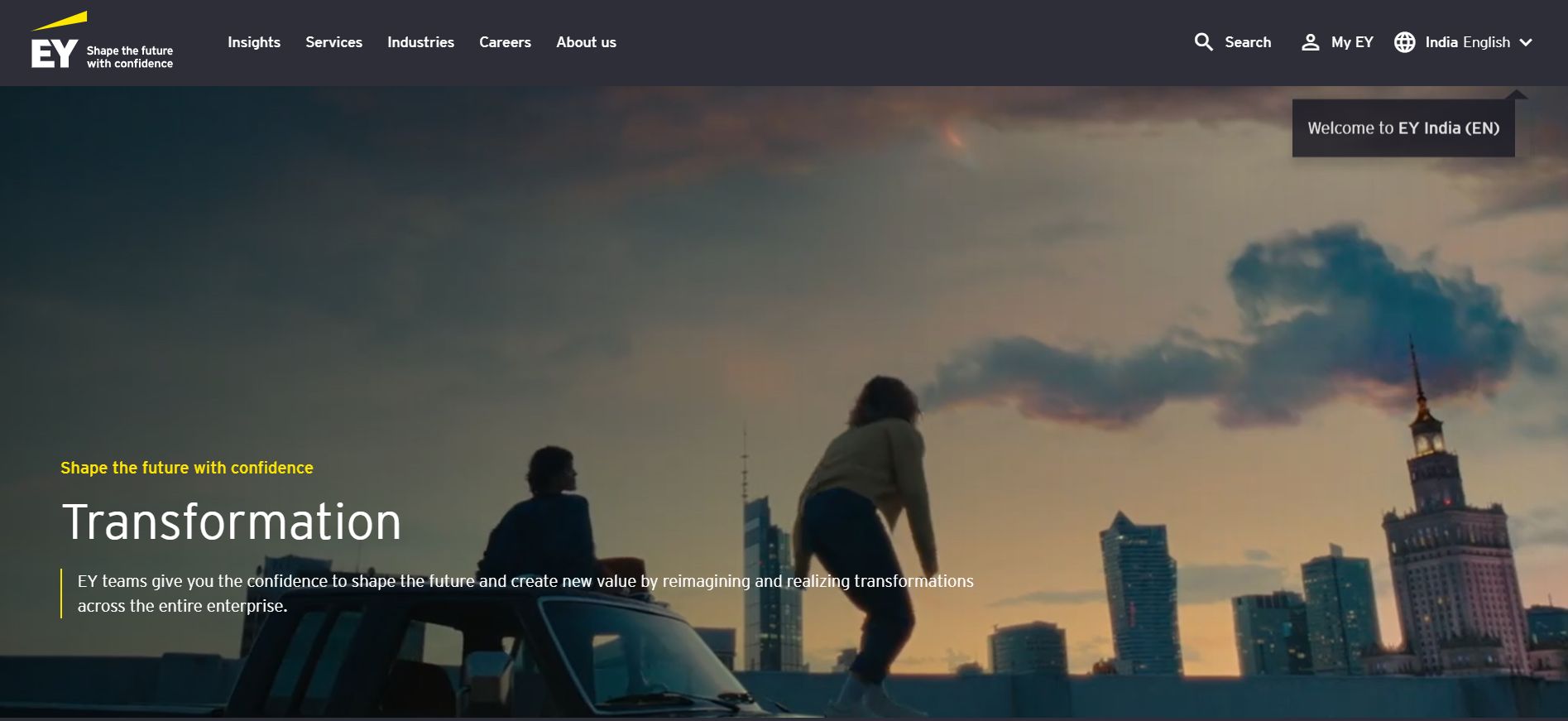Open the About us menu
The image size is (1568, 721).
tap(586, 42)
